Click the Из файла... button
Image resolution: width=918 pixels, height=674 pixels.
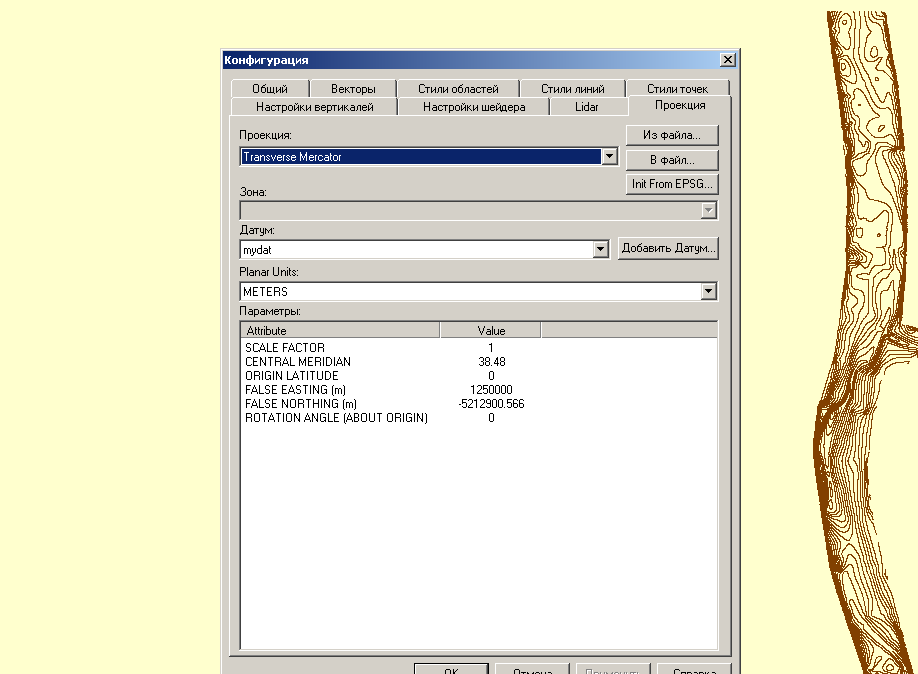(671, 135)
